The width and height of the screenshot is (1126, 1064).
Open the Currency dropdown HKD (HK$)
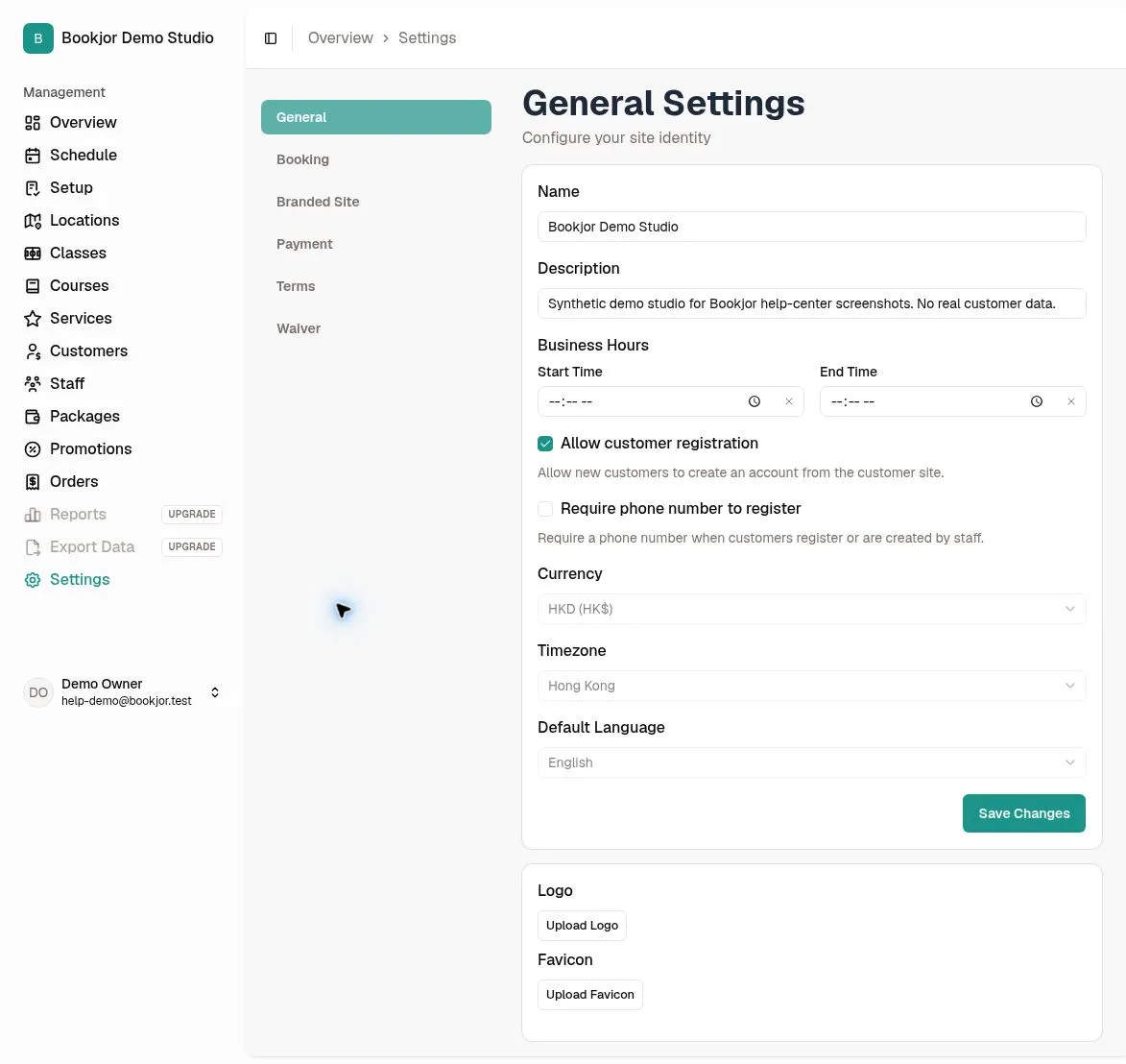[811, 609]
